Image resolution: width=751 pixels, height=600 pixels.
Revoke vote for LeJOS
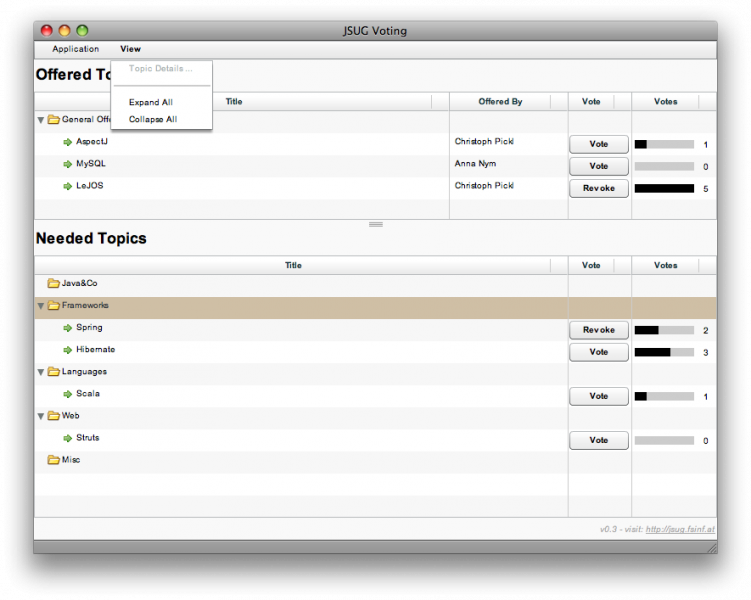point(599,188)
